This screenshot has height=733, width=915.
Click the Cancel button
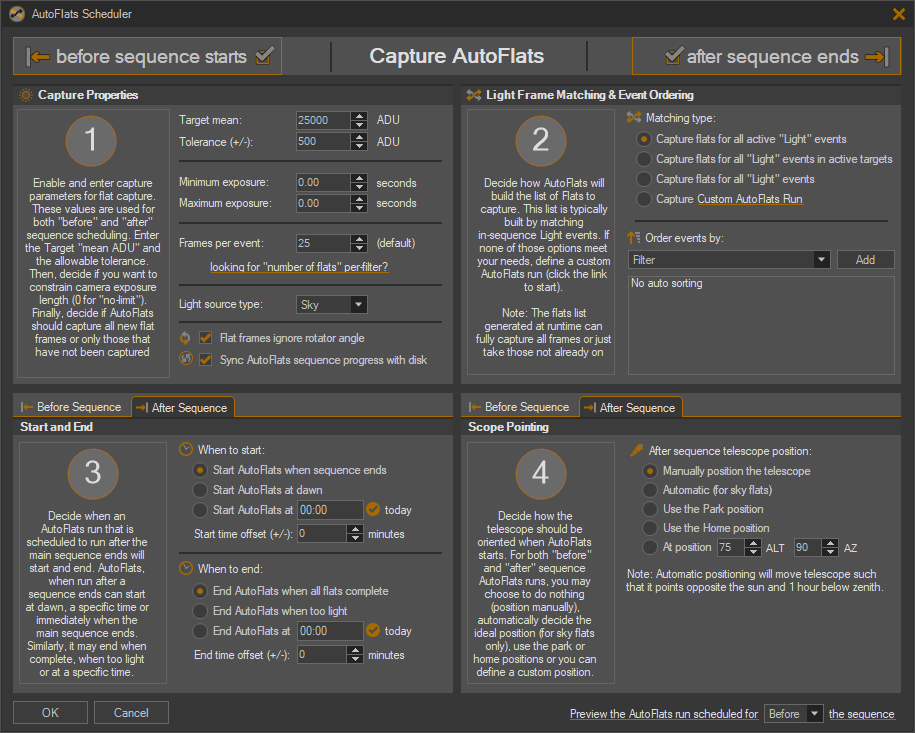click(x=131, y=713)
